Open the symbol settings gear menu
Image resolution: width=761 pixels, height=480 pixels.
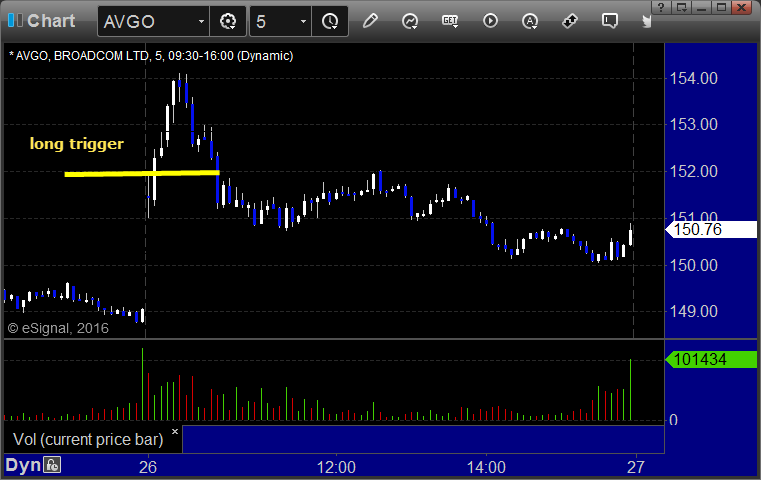point(228,21)
